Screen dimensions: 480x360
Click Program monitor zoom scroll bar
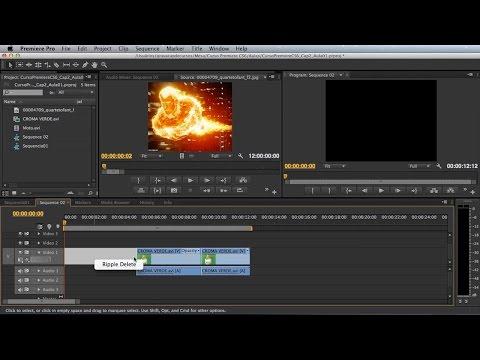coord(381,182)
